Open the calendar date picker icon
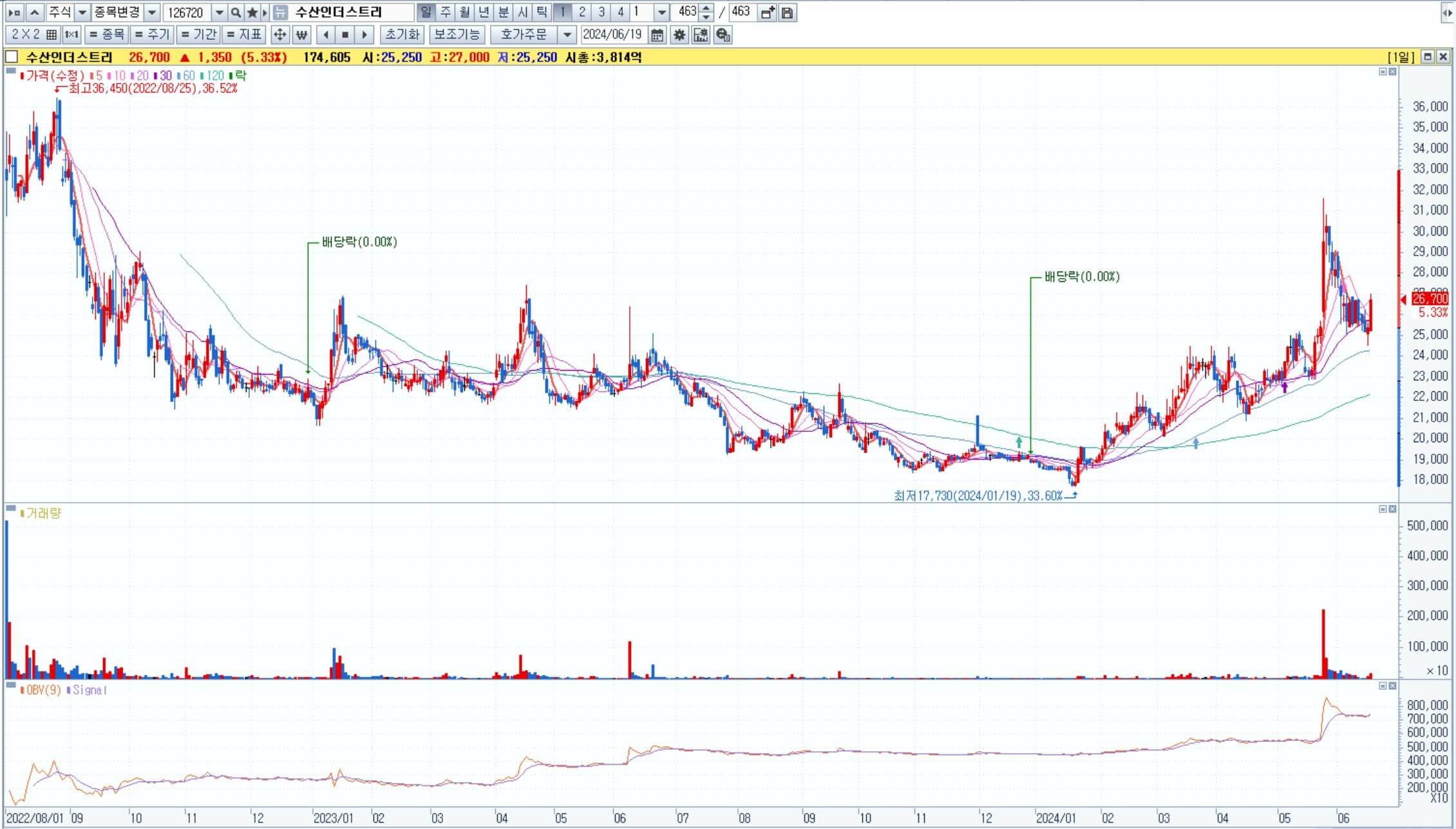Viewport: 1456px width, 829px height. (657, 35)
